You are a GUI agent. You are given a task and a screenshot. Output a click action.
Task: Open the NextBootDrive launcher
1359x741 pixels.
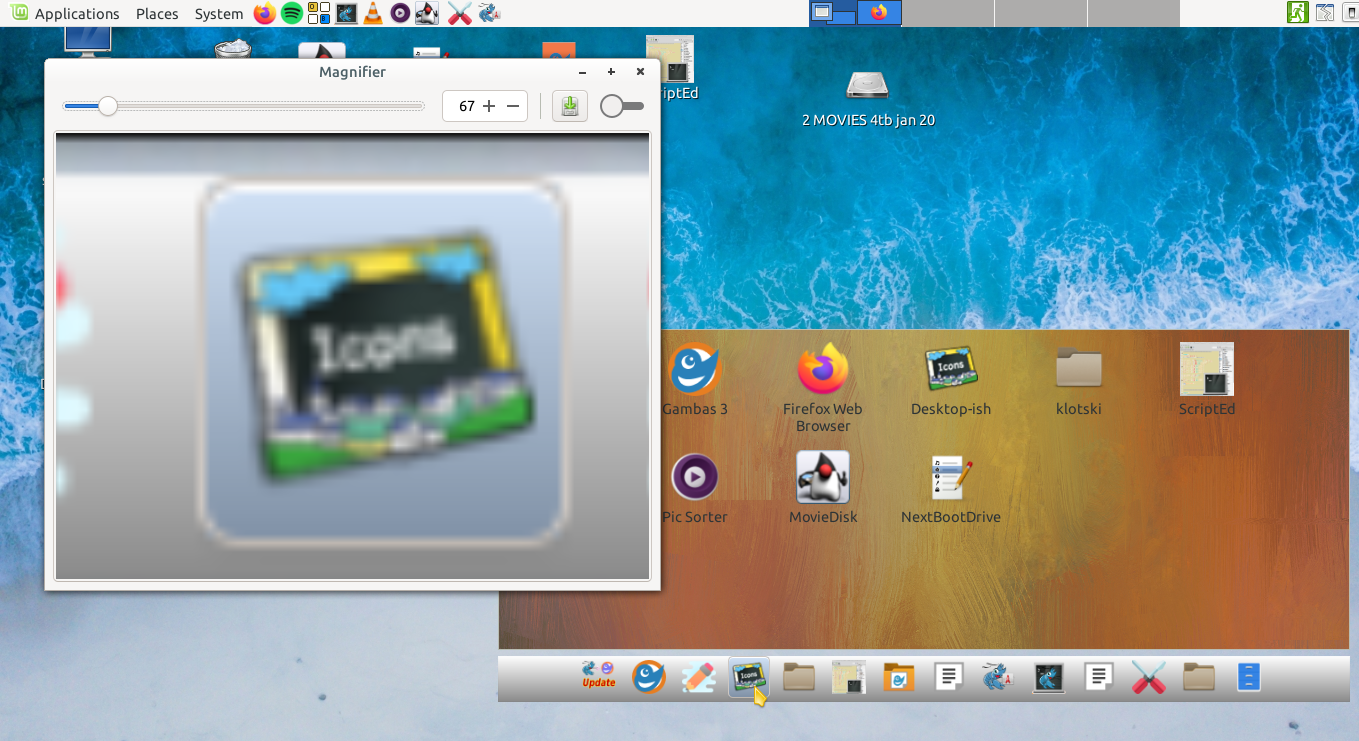coord(950,477)
